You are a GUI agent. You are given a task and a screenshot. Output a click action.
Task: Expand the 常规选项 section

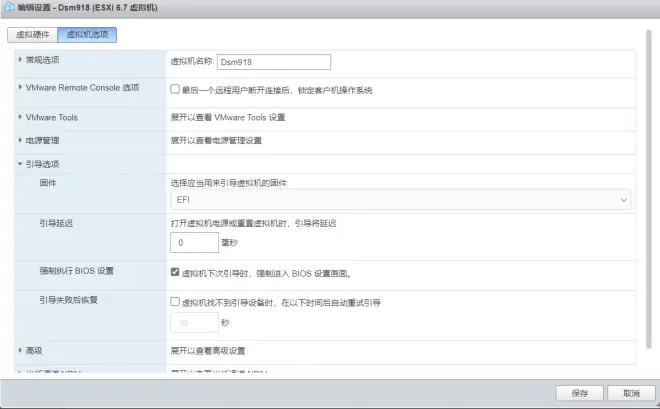pos(20,60)
